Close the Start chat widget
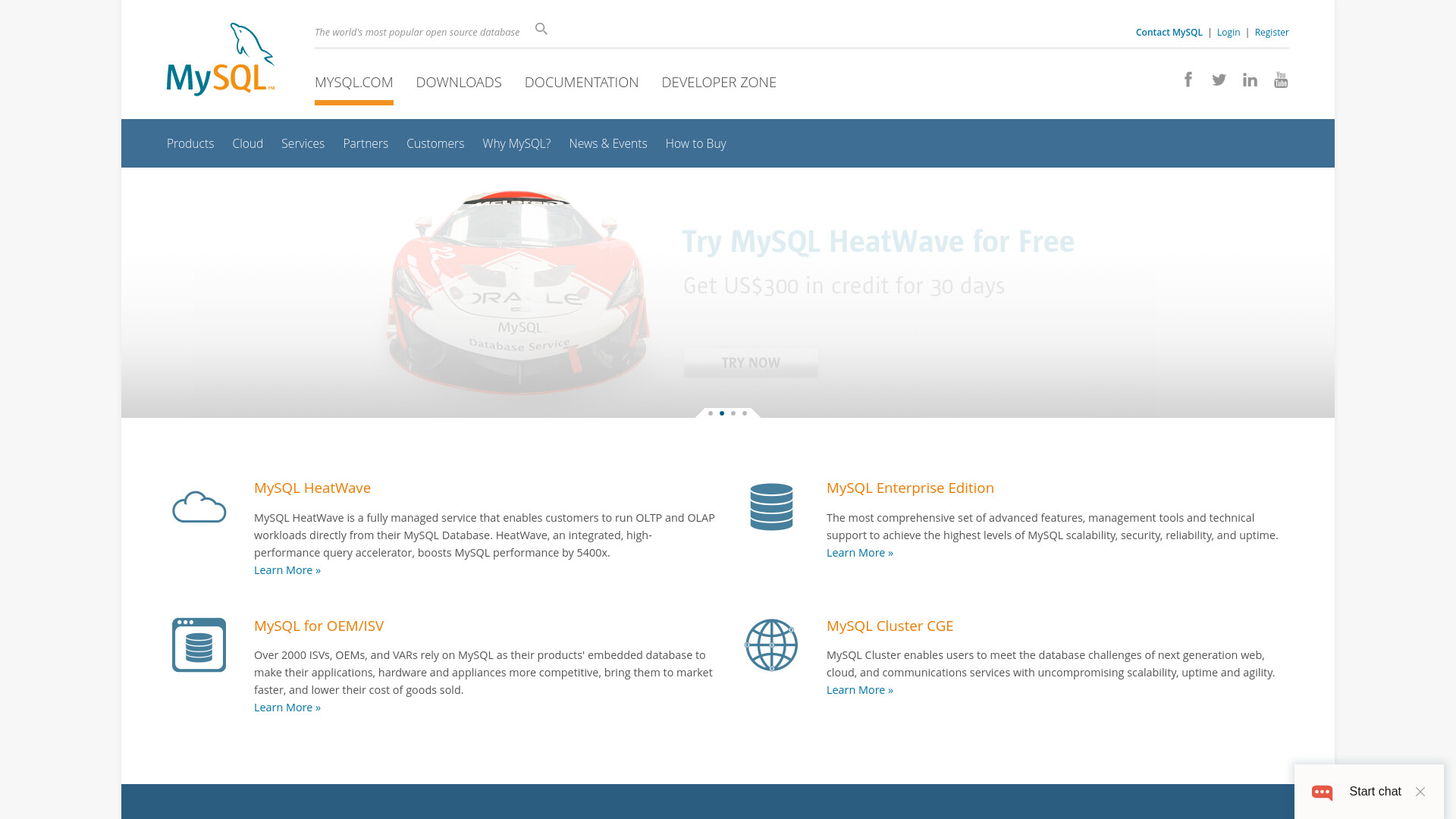The width and height of the screenshot is (1456, 819). 1420,792
